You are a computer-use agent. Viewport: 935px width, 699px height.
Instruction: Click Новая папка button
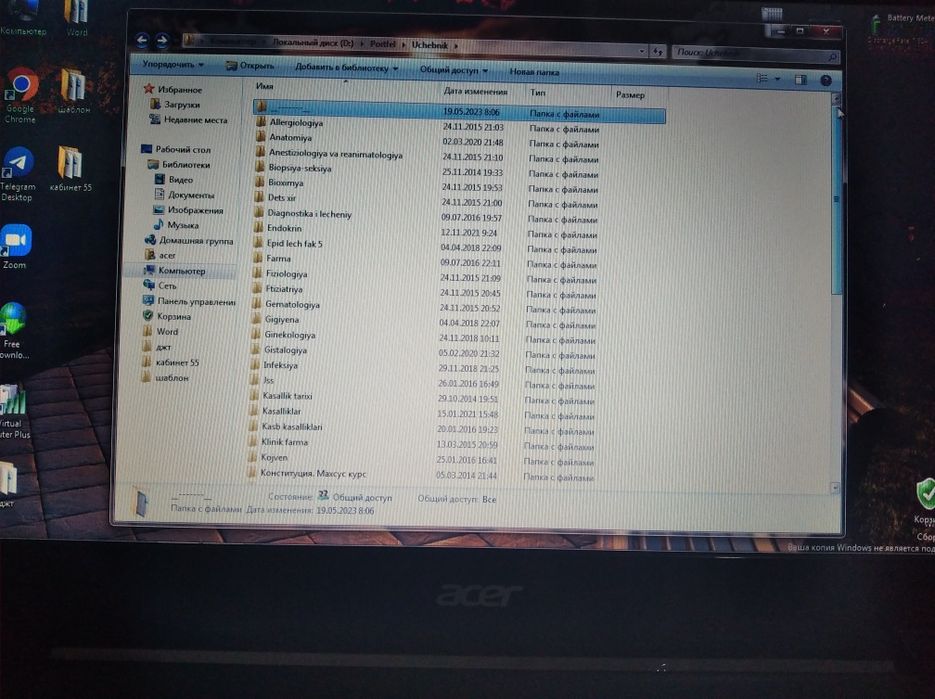click(534, 72)
